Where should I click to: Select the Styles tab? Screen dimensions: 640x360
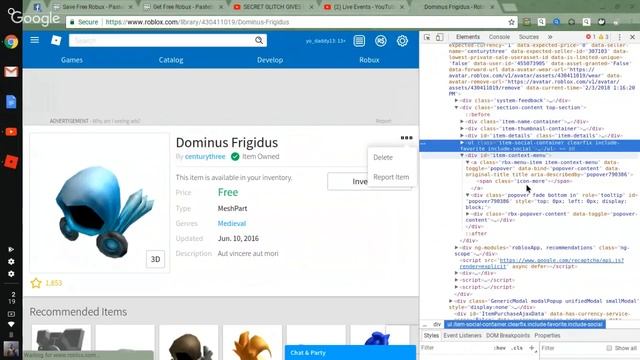(x=431, y=336)
